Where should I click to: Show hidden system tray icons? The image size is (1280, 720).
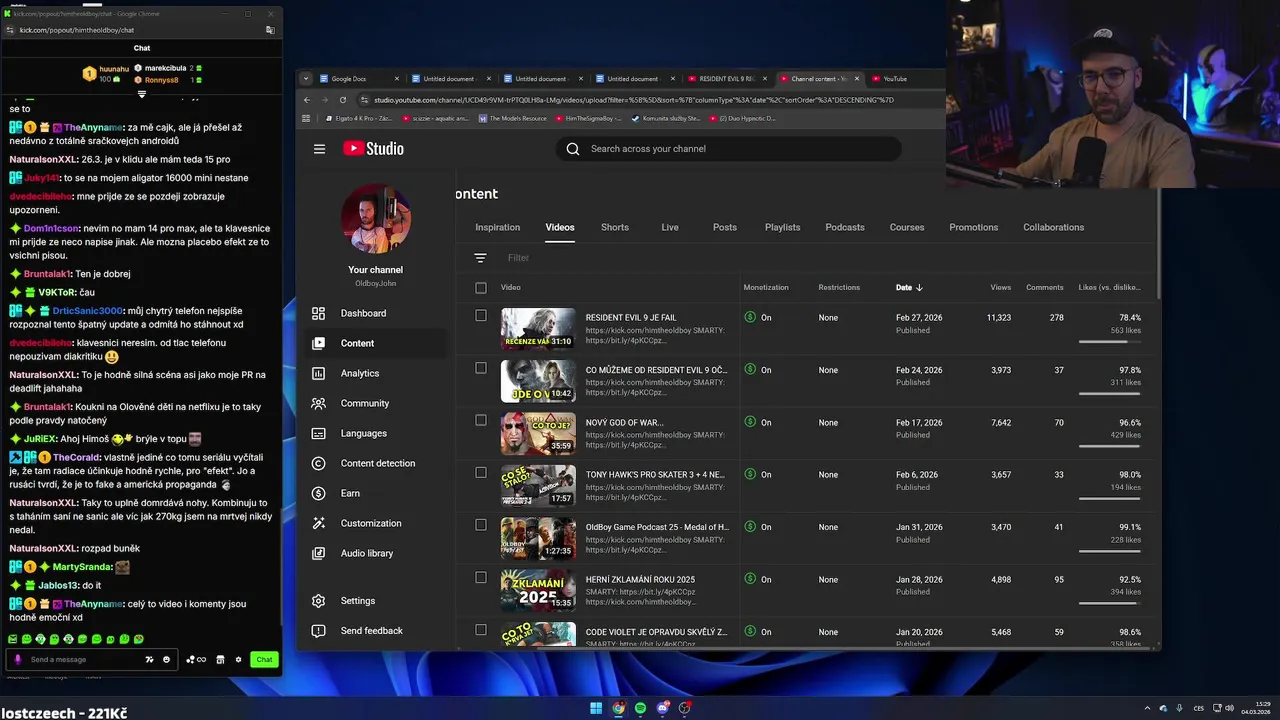(1147, 708)
